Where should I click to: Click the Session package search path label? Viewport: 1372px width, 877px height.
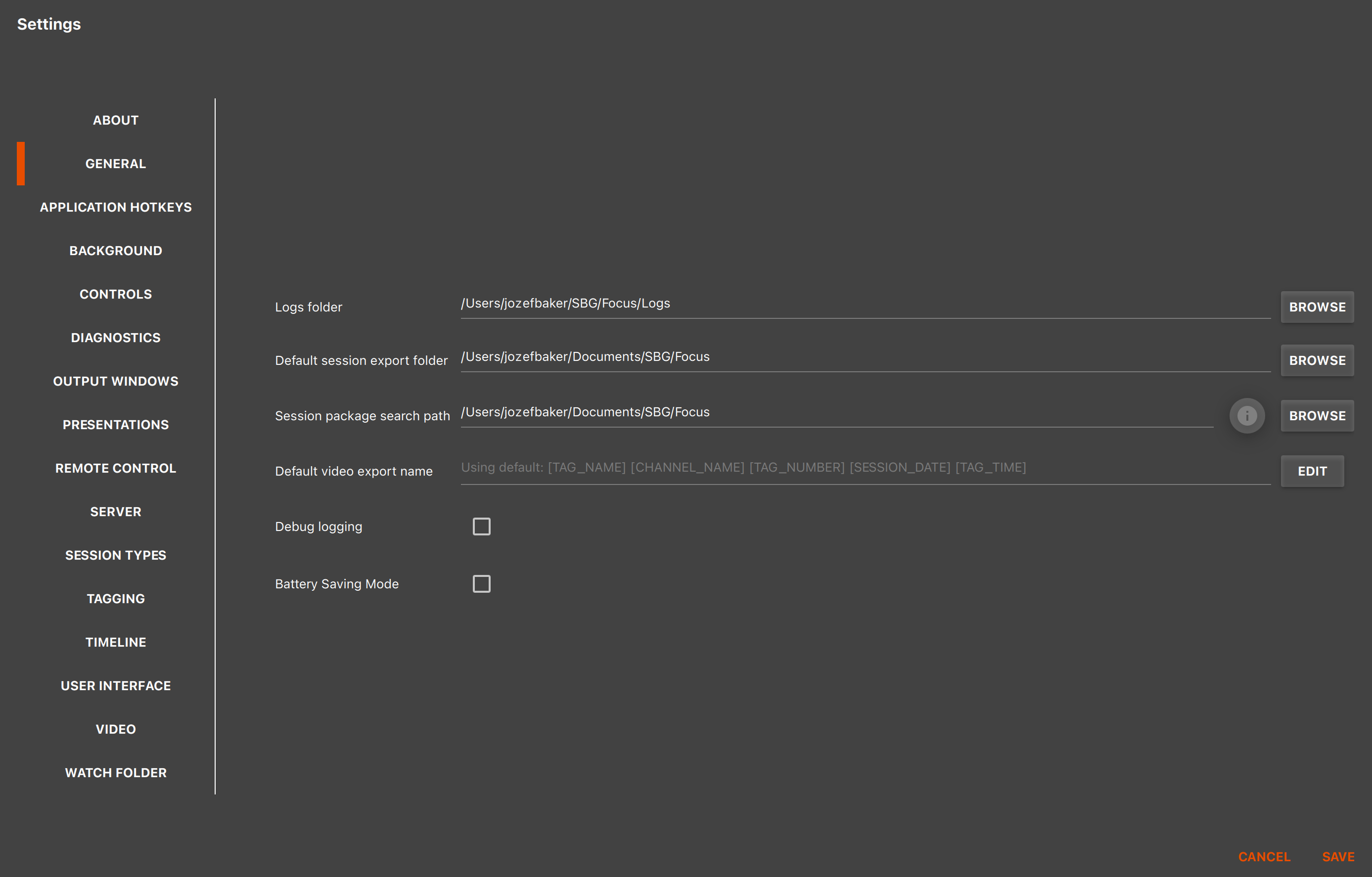[363, 416]
